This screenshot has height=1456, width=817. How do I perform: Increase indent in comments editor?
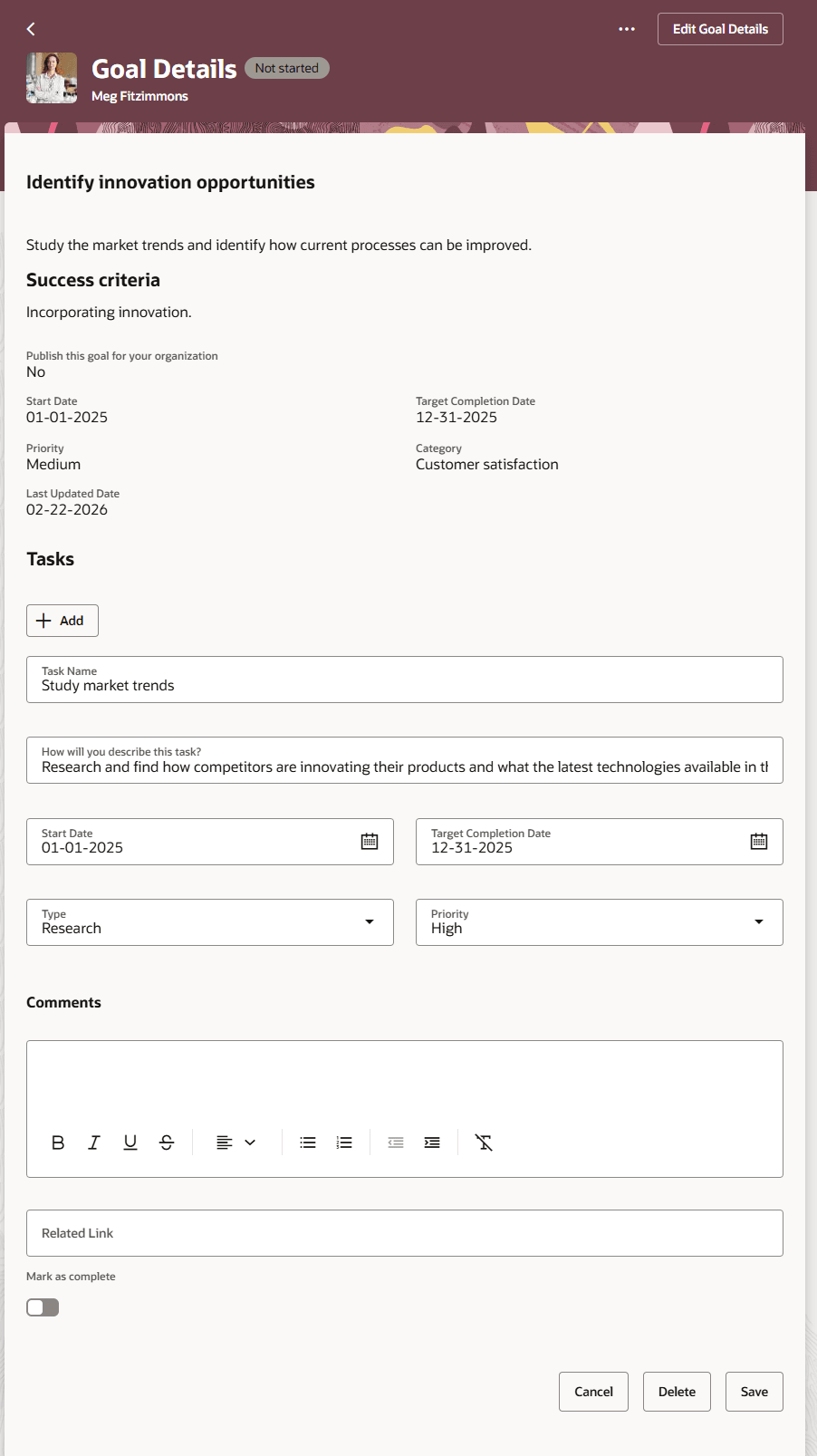pos(432,1143)
